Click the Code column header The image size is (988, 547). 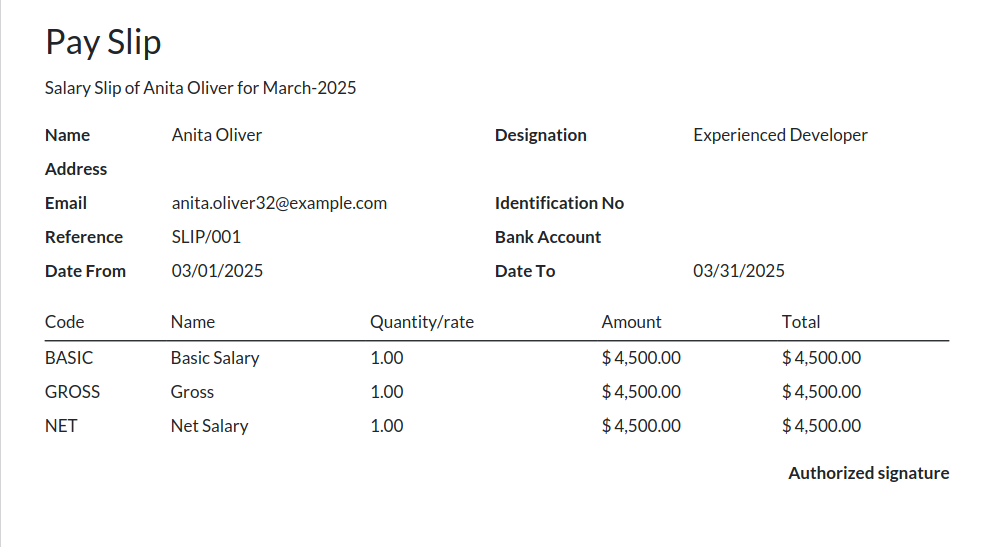pos(64,322)
